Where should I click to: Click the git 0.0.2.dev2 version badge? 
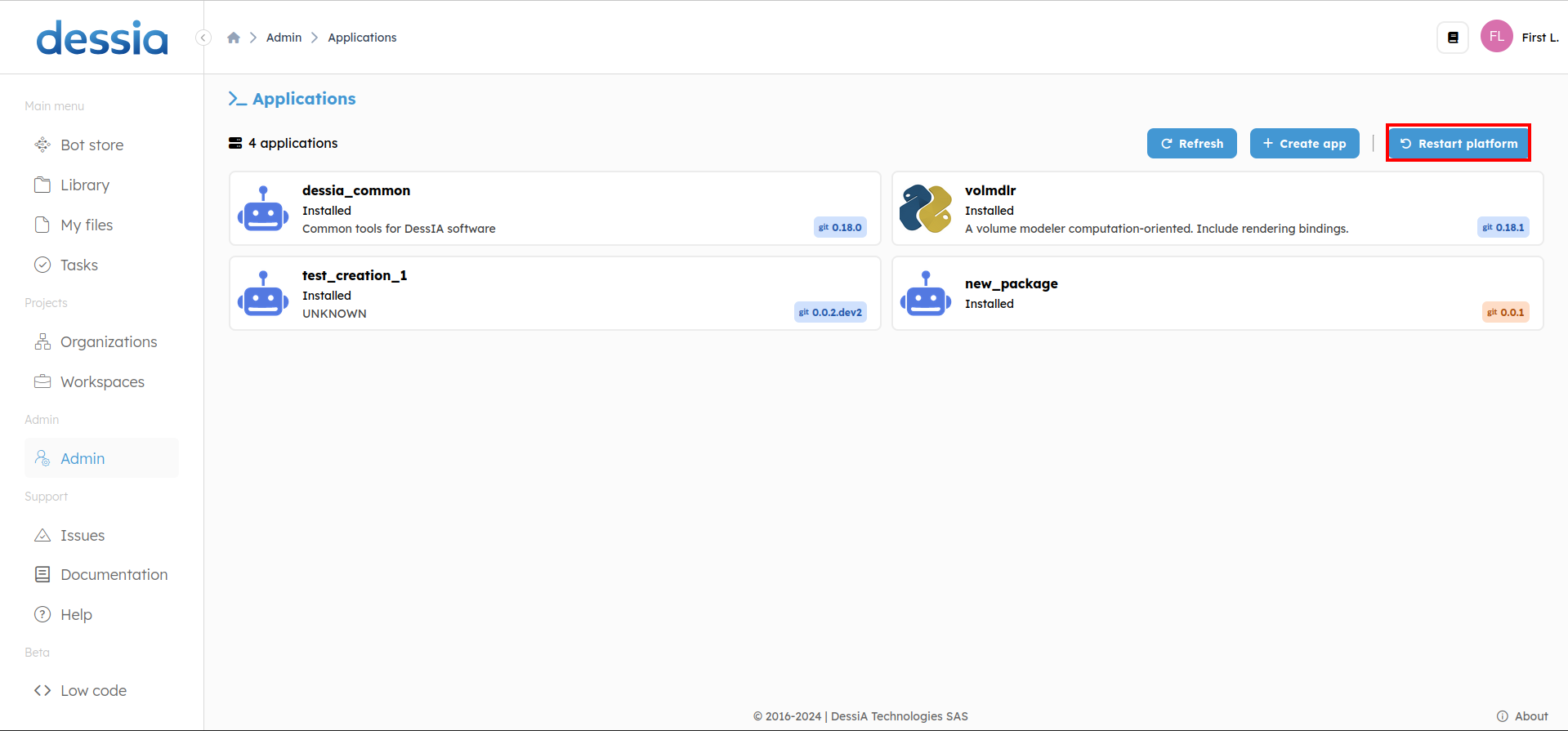[830, 313]
